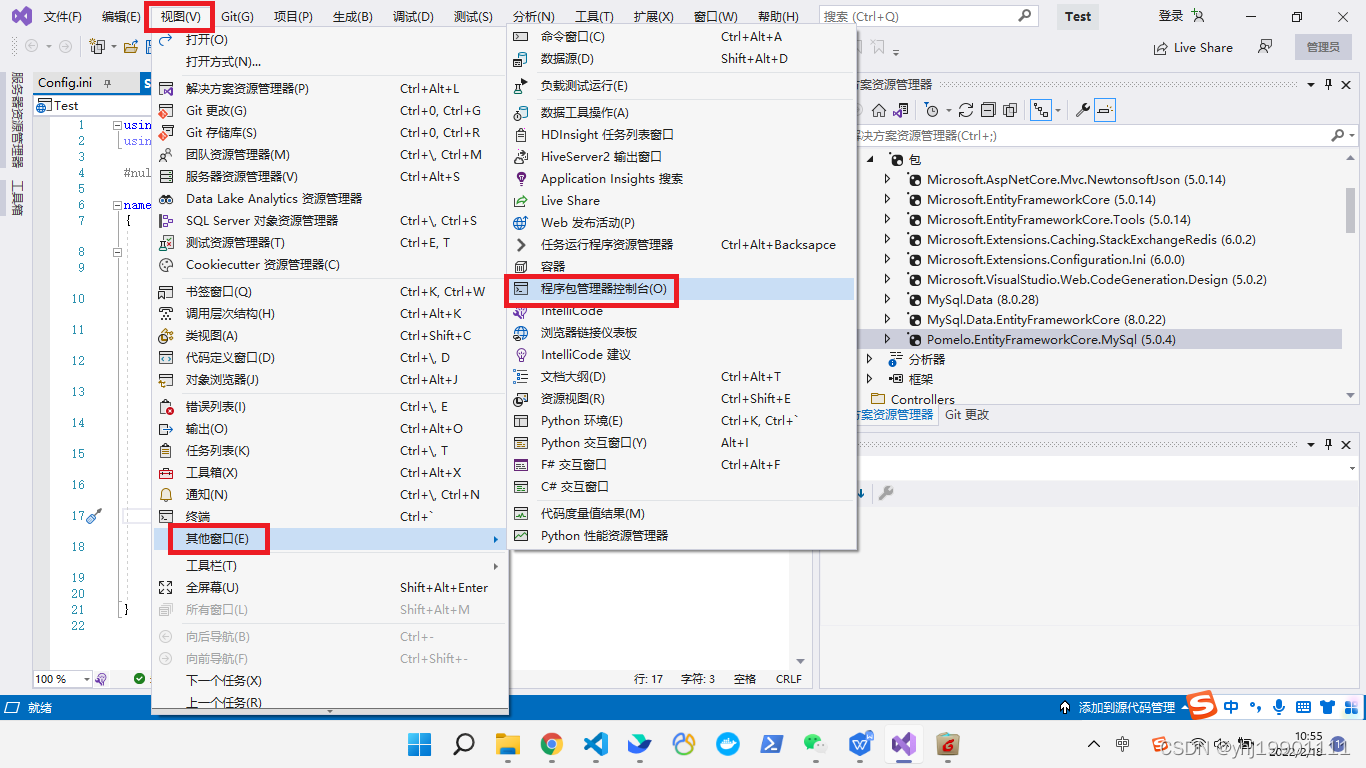Expand Microsoft.AspNetCore.Mvc.NewtonsoftJson package node
This screenshot has width=1366, height=768.
click(887, 180)
